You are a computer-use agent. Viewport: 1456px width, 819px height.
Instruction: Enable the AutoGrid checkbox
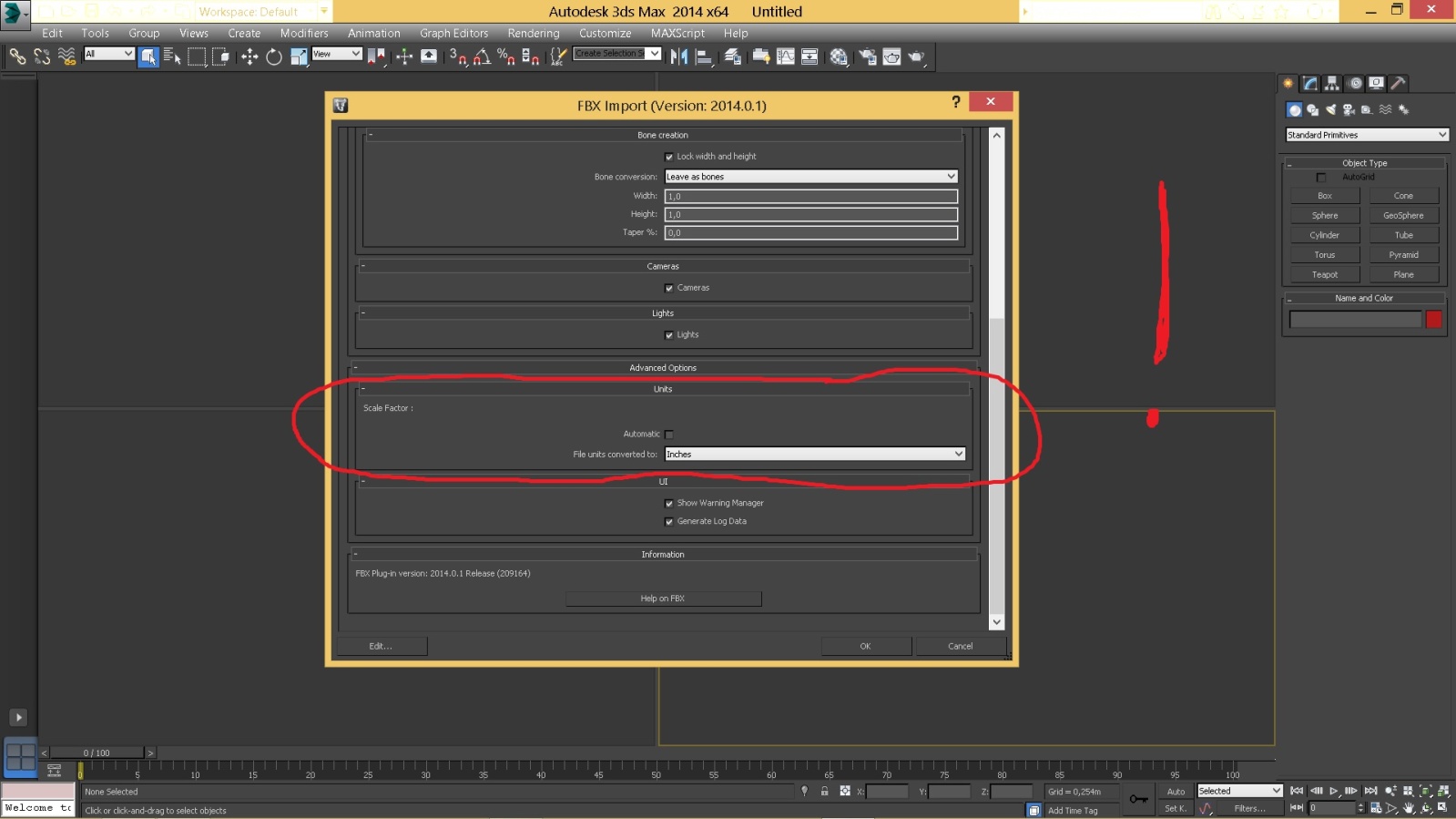click(x=1321, y=178)
